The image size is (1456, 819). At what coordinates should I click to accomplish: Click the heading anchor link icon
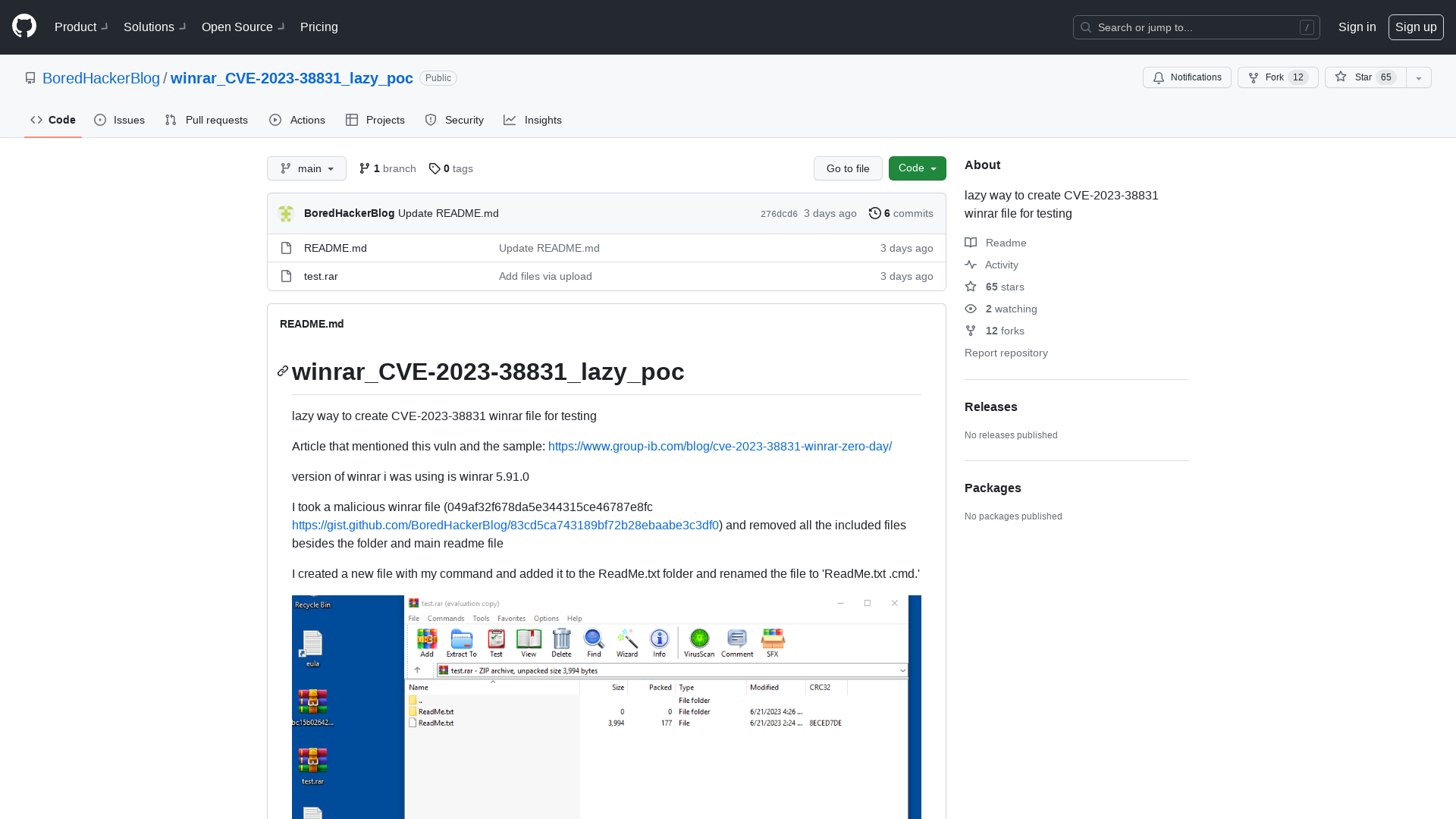coord(283,371)
